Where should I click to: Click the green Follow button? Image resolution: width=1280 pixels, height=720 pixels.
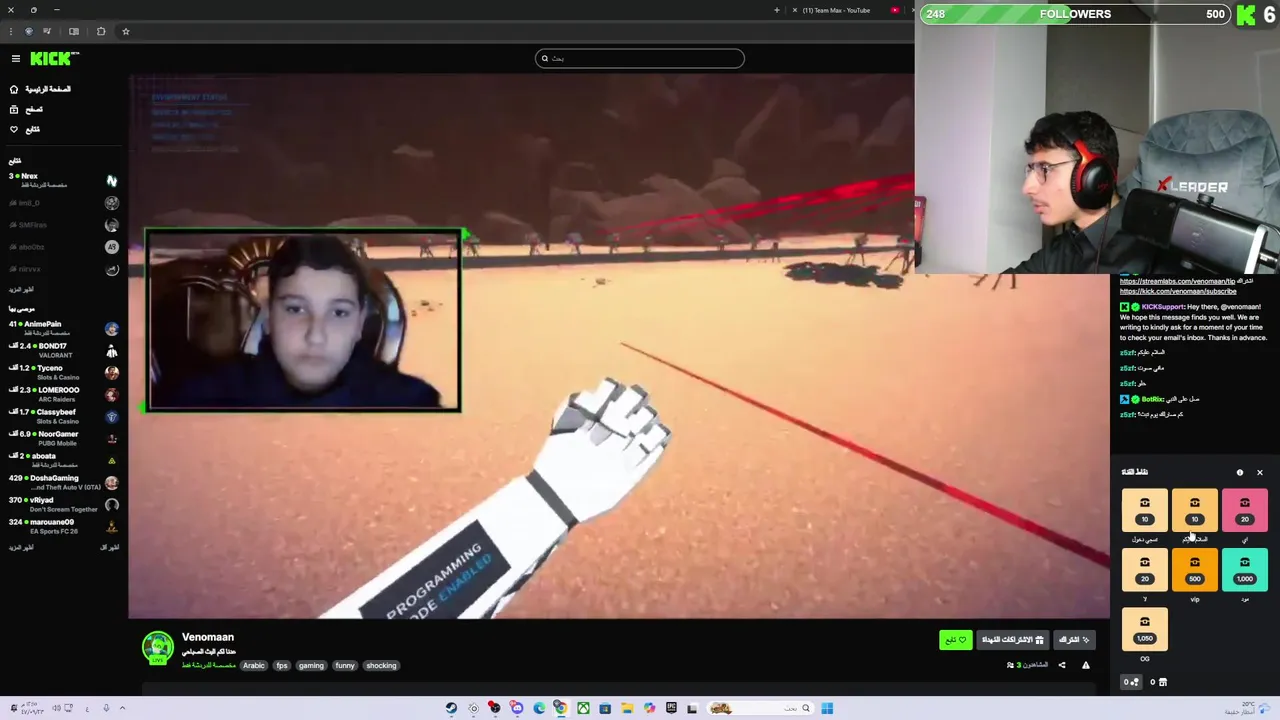[x=956, y=640]
